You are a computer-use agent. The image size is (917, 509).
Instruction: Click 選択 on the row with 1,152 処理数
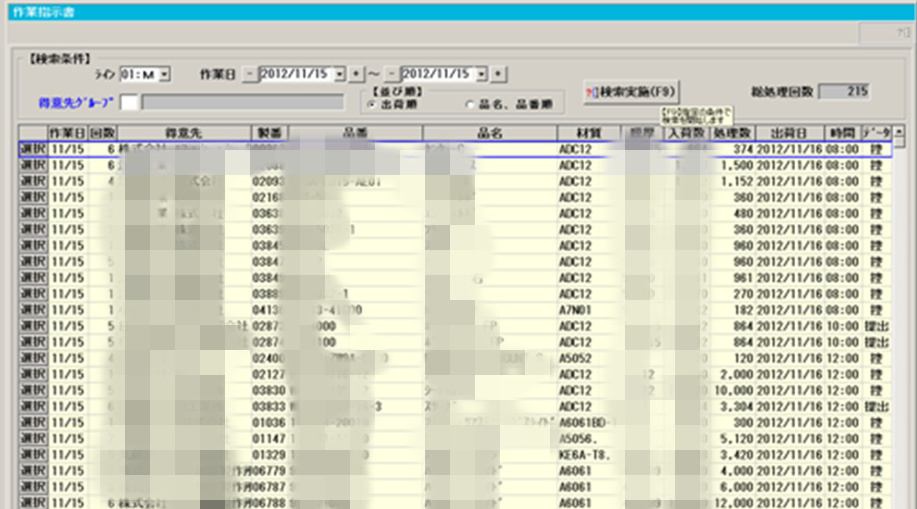click(33, 183)
